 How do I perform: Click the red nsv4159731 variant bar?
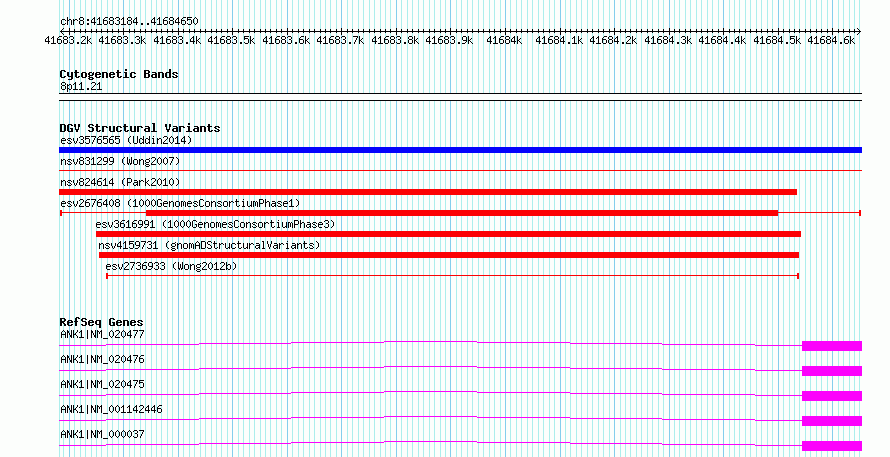[x=449, y=255]
